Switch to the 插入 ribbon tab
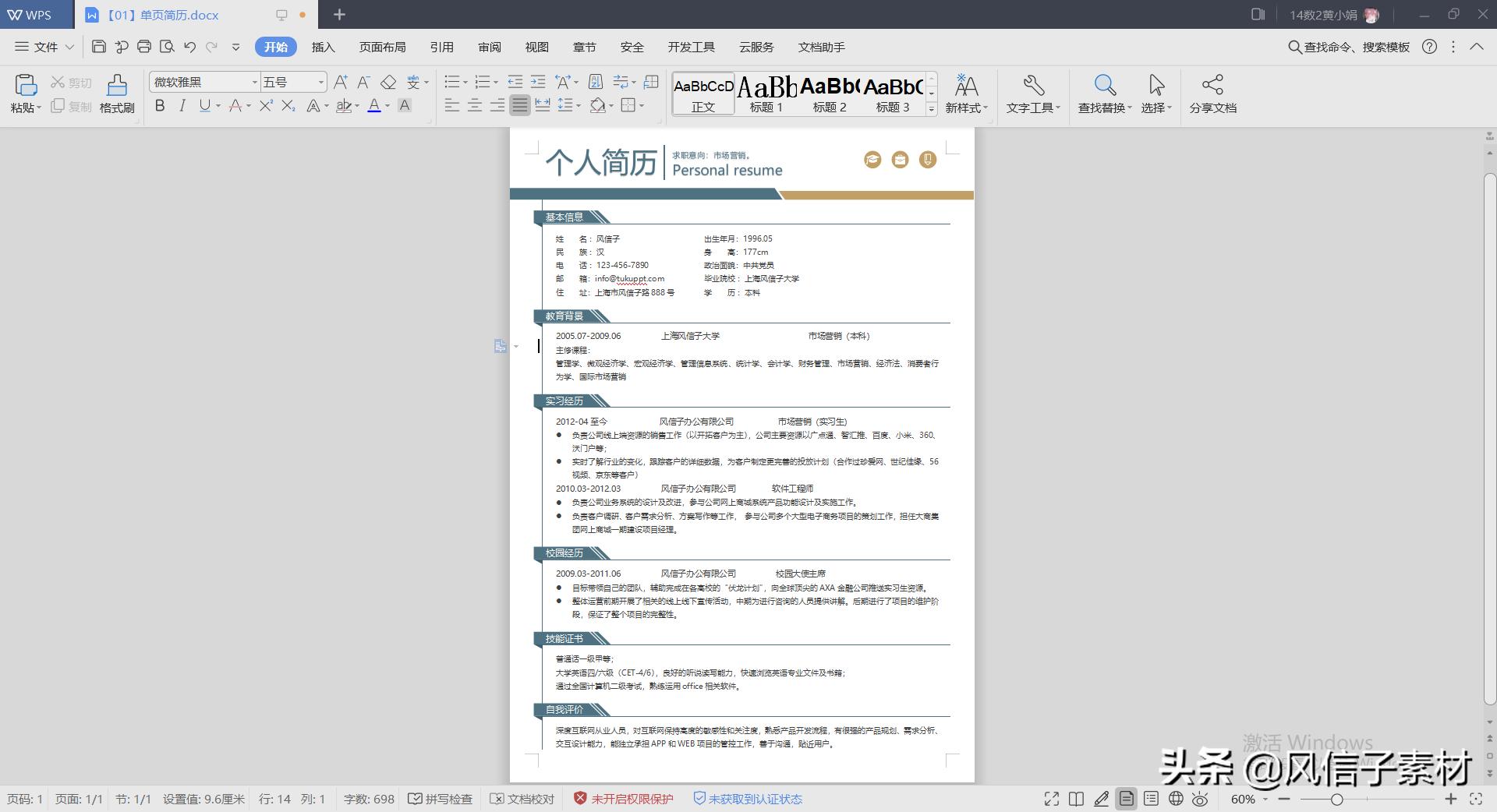Viewport: 1497px width, 812px height. tap(323, 47)
